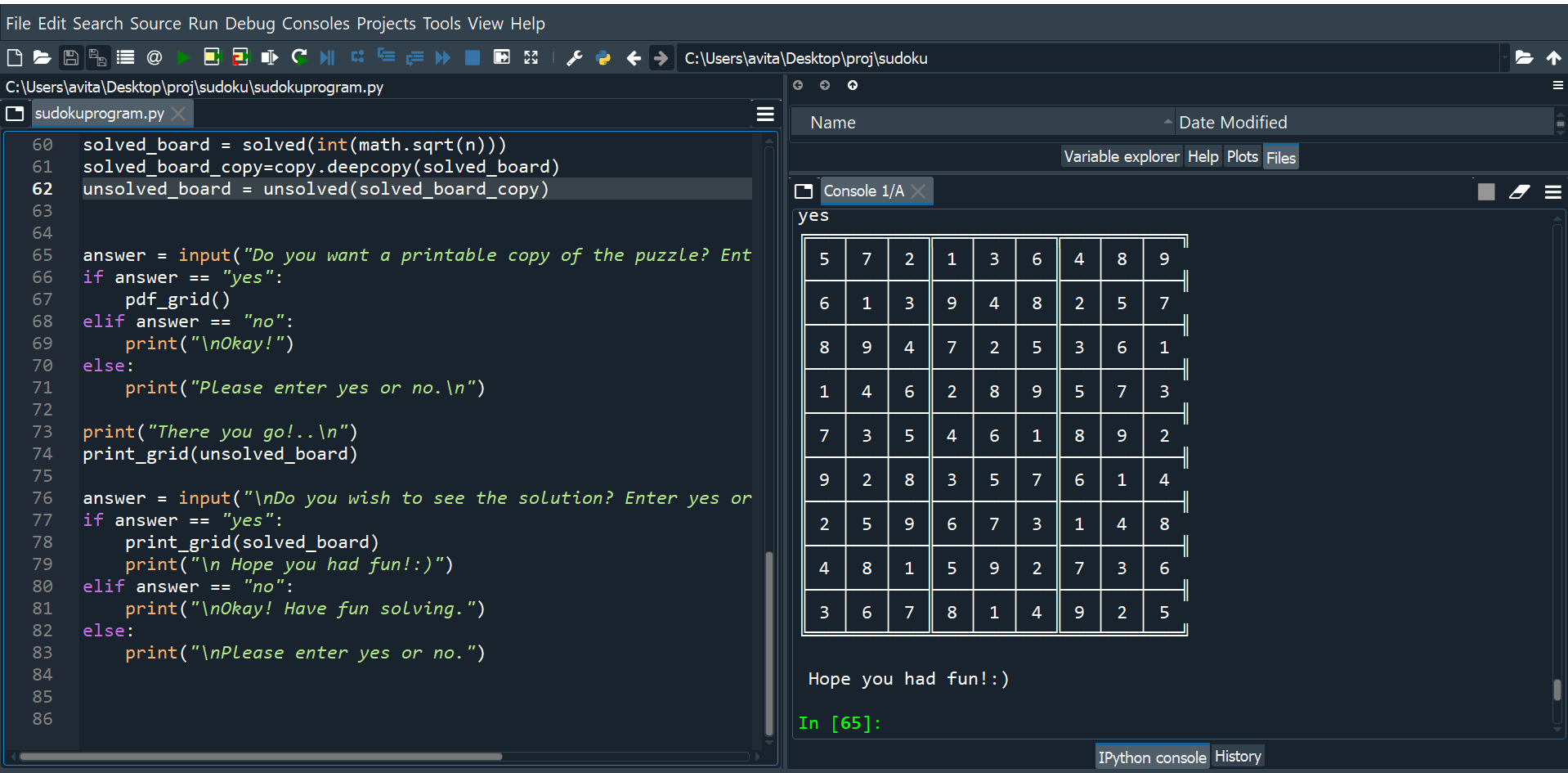This screenshot has width=1568, height=773.
Task: Browse editor tabs with the tab-list icon
Action: [15, 113]
